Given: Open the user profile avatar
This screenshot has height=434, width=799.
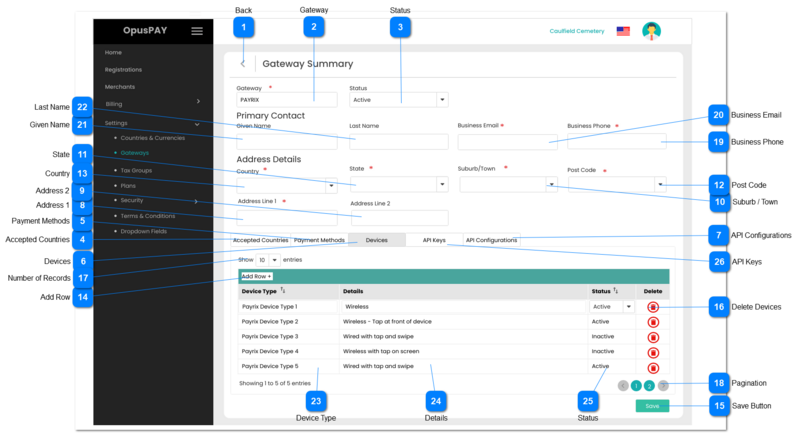Looking at the screenshot, I should (x=651, y=31).
